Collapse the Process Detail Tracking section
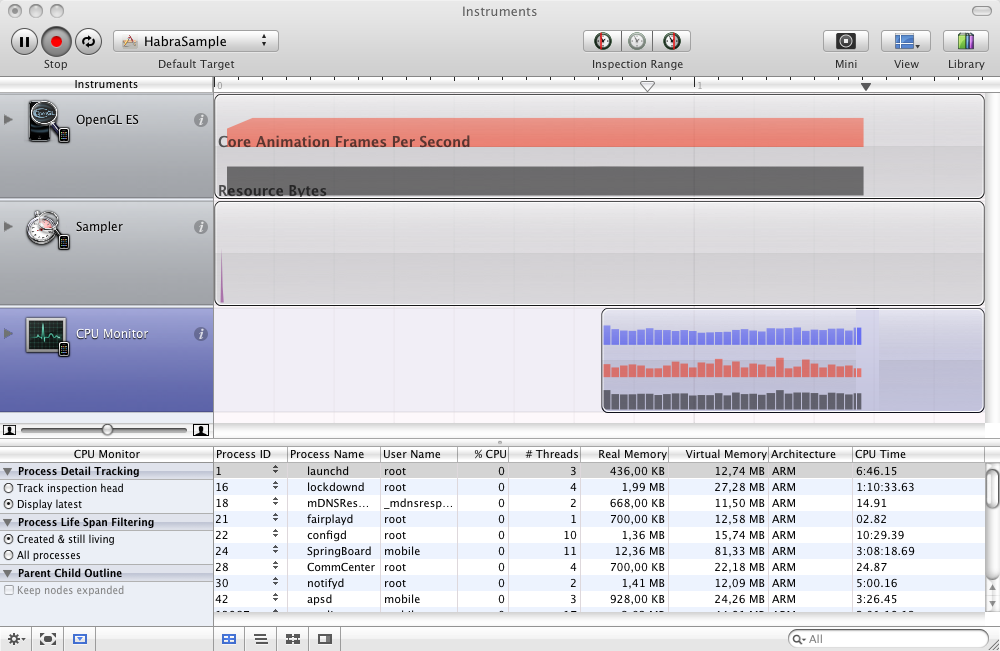Image resolution: width=1000 pixels, height=651 pixels. [8, 471]
